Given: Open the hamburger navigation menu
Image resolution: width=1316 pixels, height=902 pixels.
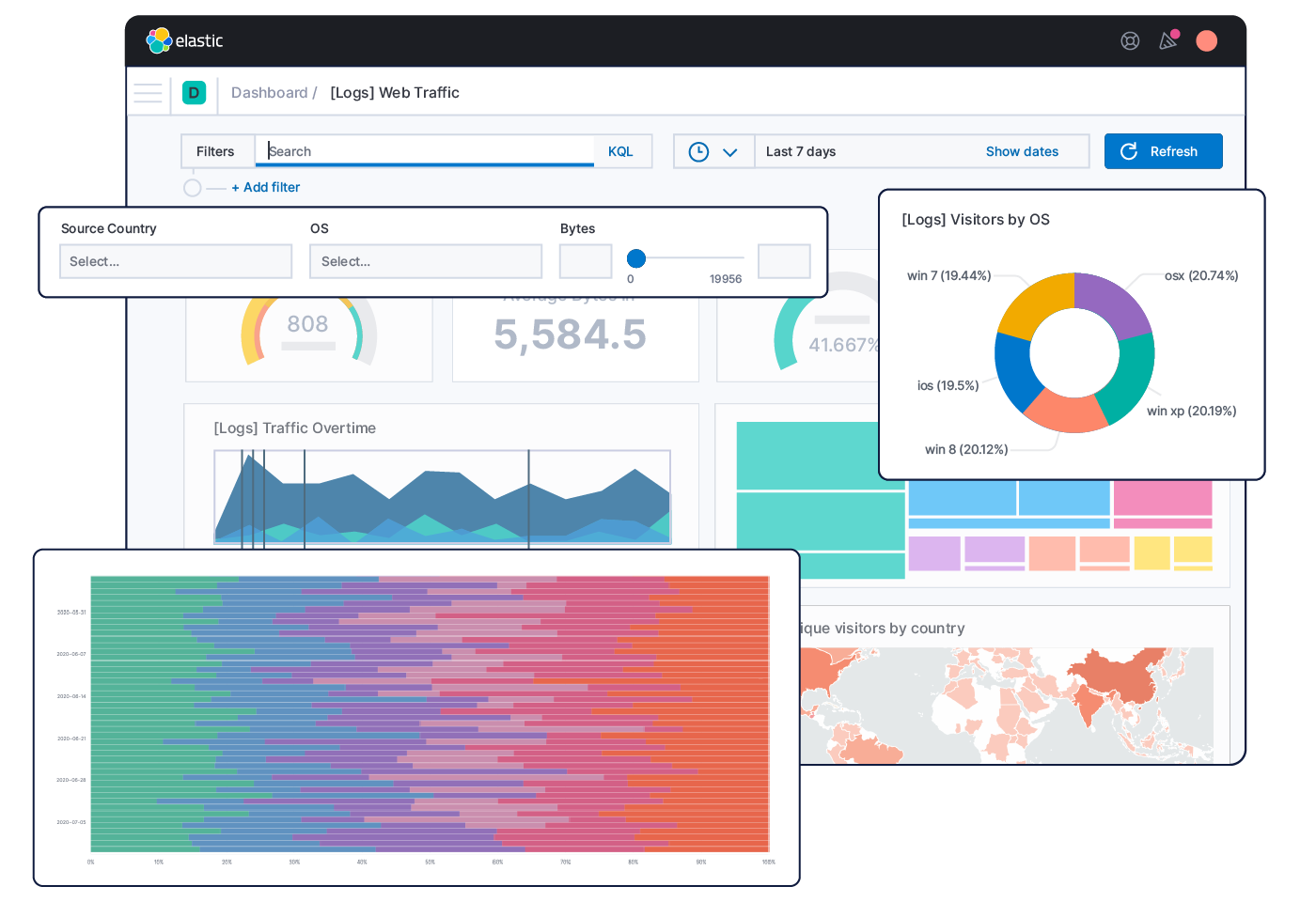Looking at the screenshot, I should click(x=148, y=93).
